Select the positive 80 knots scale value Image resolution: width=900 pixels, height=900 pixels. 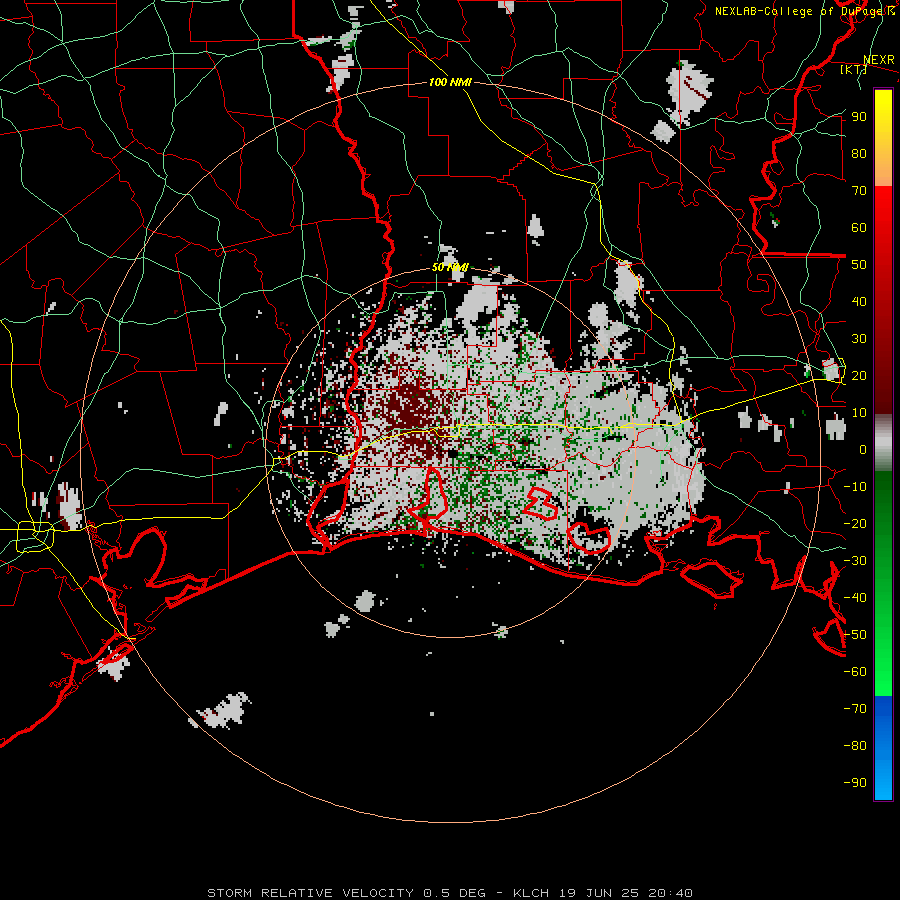point(859,153)
